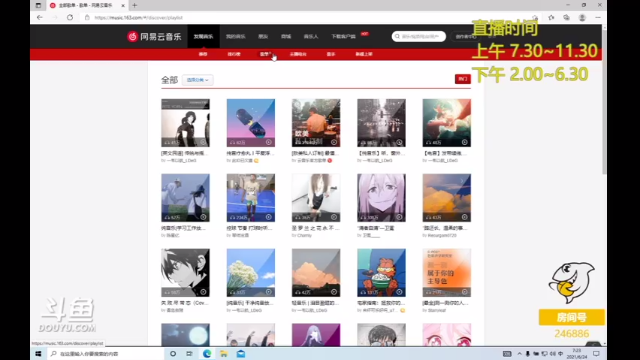Expand the 选择分类 category dropdown

[198, 80]
